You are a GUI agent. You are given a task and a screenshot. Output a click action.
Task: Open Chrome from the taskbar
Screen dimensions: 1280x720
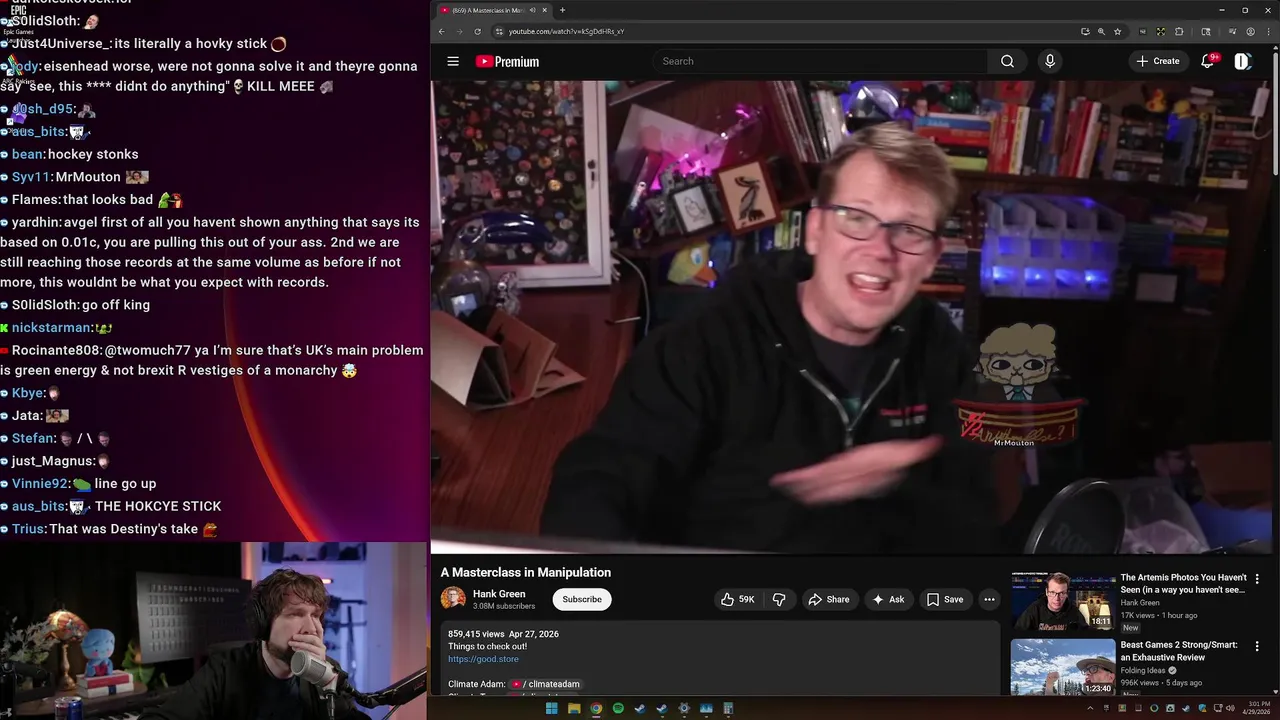click(596, 709)
